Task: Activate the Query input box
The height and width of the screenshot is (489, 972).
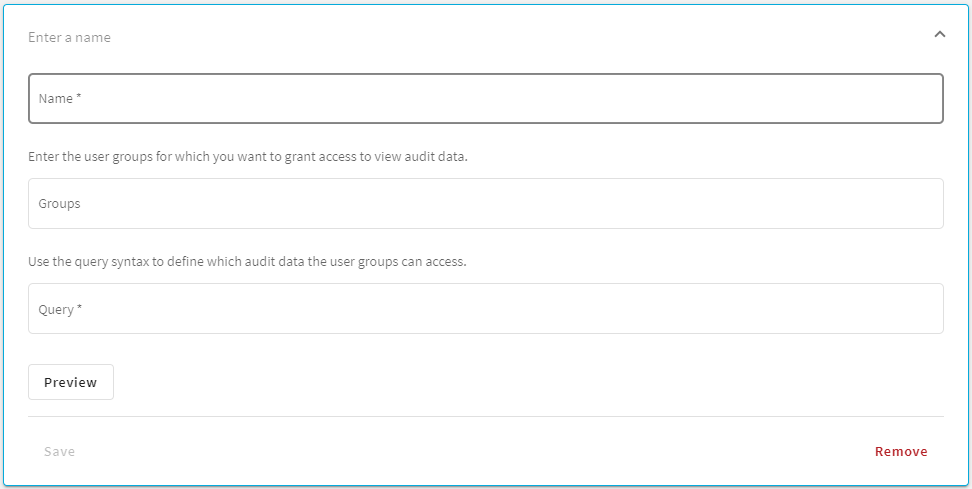Action: pyautogui.click(x=486, y=309)
